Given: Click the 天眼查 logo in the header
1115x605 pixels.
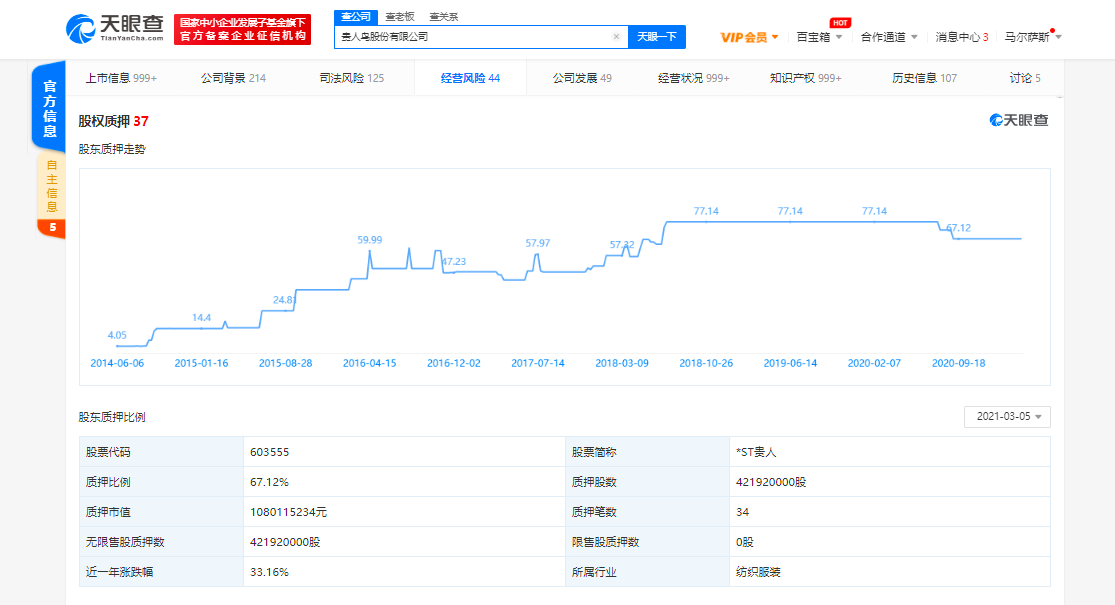Looking at the screenshot, I should 114,29.
